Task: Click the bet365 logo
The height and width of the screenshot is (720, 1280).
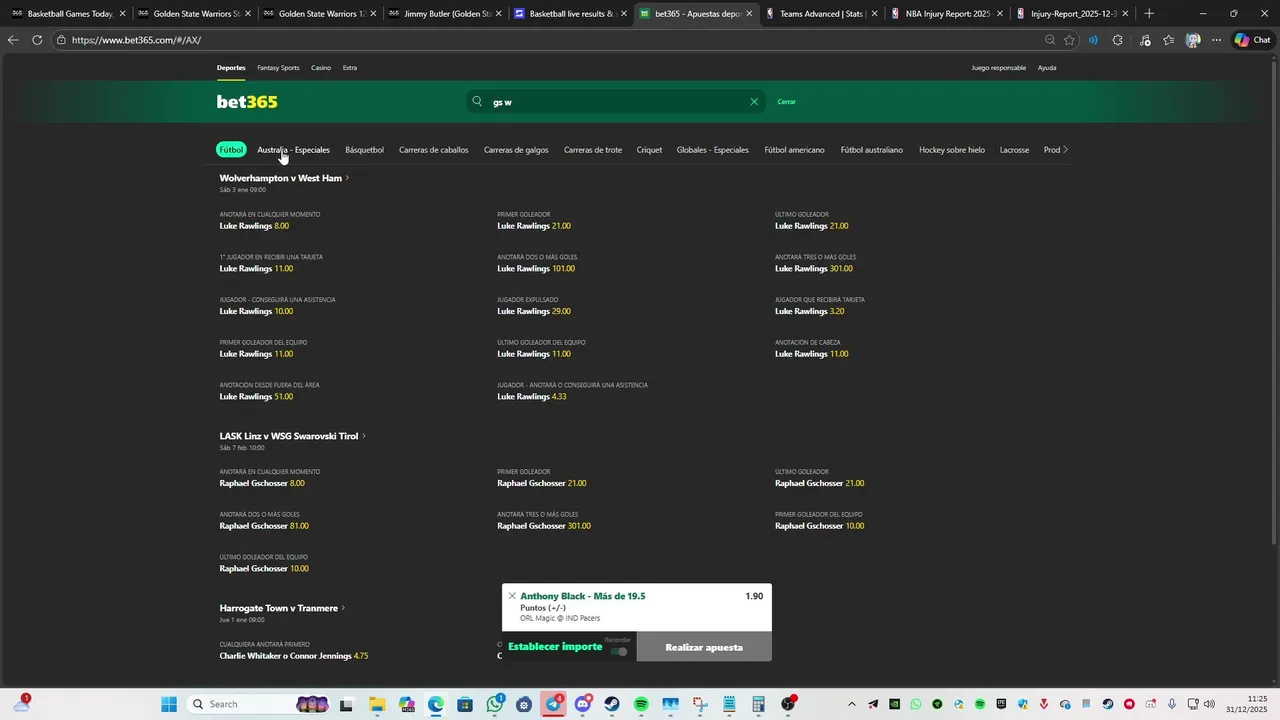Action: pyautogui.click(x=247, y=102)
